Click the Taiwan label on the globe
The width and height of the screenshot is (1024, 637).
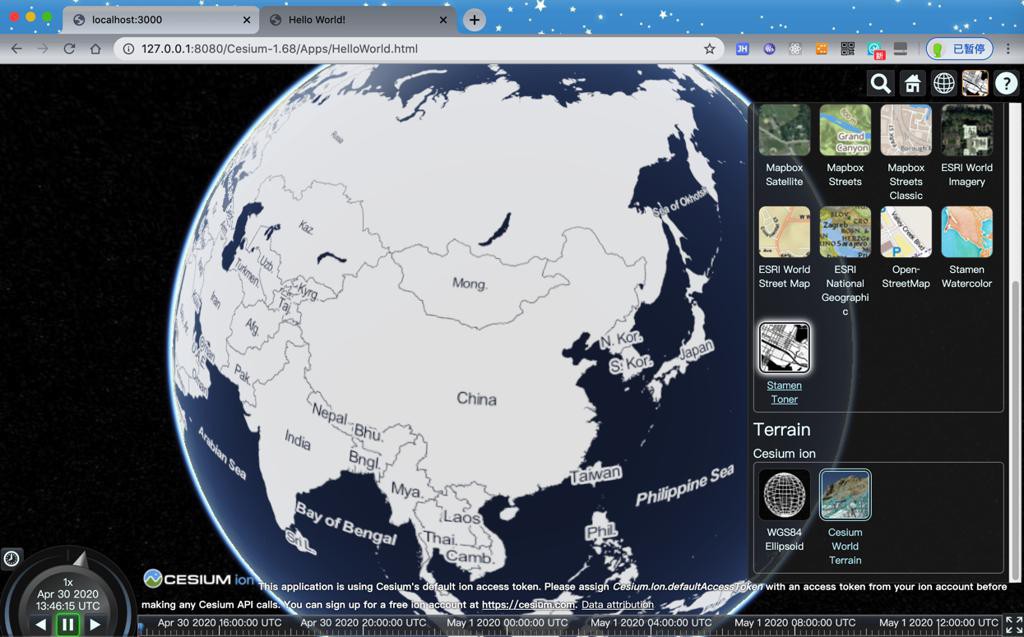[x=596, y=474]
